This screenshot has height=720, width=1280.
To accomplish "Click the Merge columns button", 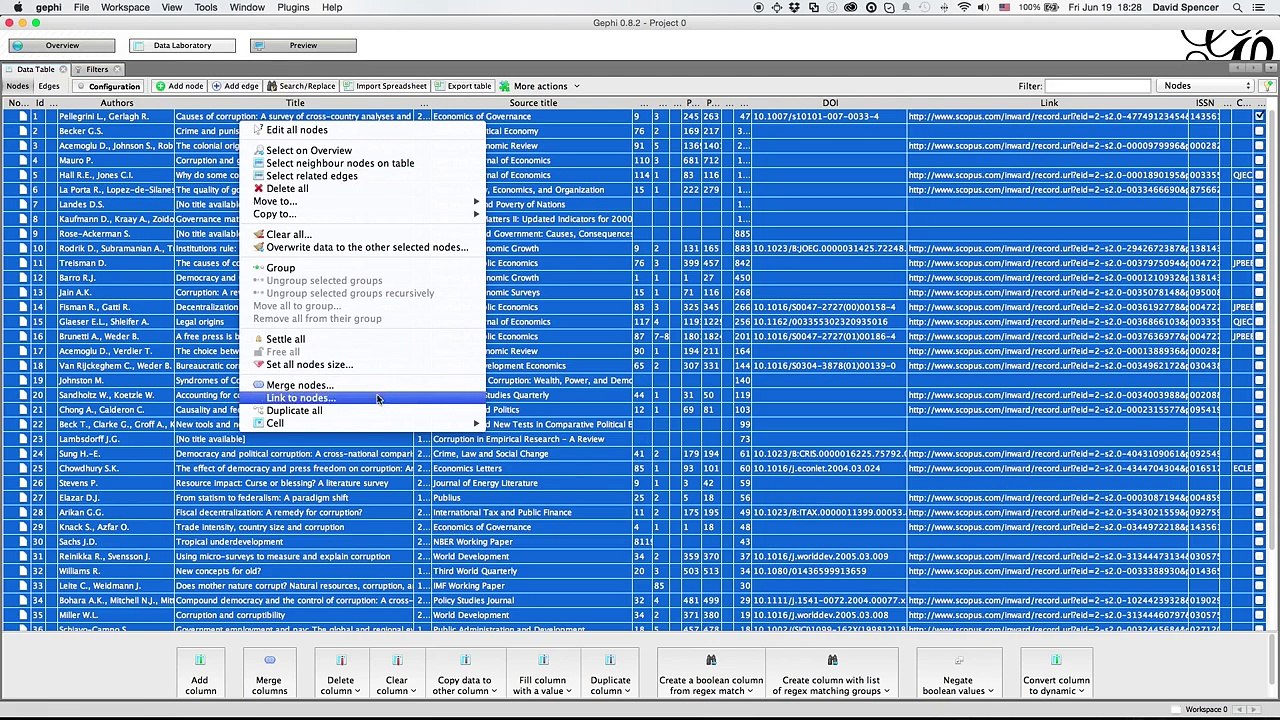I will (269, 673).
